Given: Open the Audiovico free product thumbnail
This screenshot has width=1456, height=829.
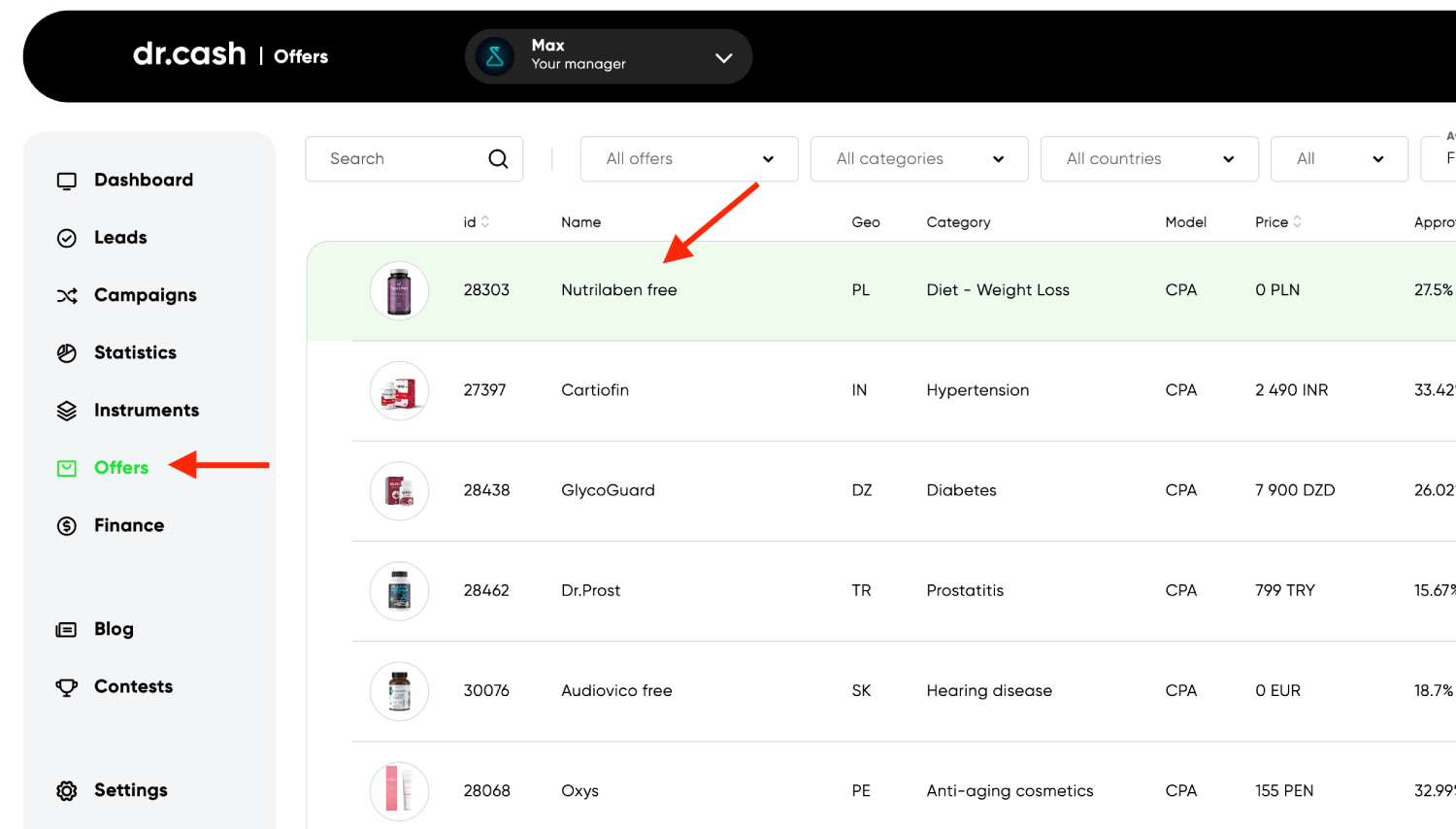Looking at the screenshot, I should pyautogui.click(x=399, y=690).
